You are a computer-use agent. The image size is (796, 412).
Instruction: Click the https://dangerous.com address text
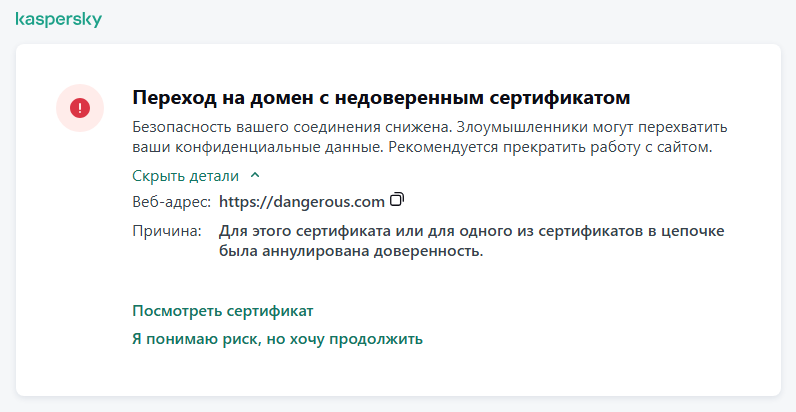point(301,202)
